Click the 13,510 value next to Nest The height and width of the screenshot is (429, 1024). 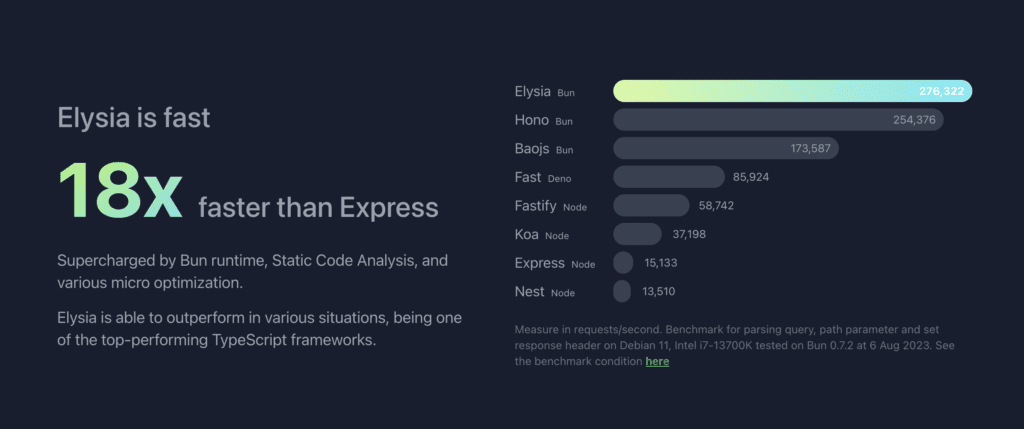[659, 292]
